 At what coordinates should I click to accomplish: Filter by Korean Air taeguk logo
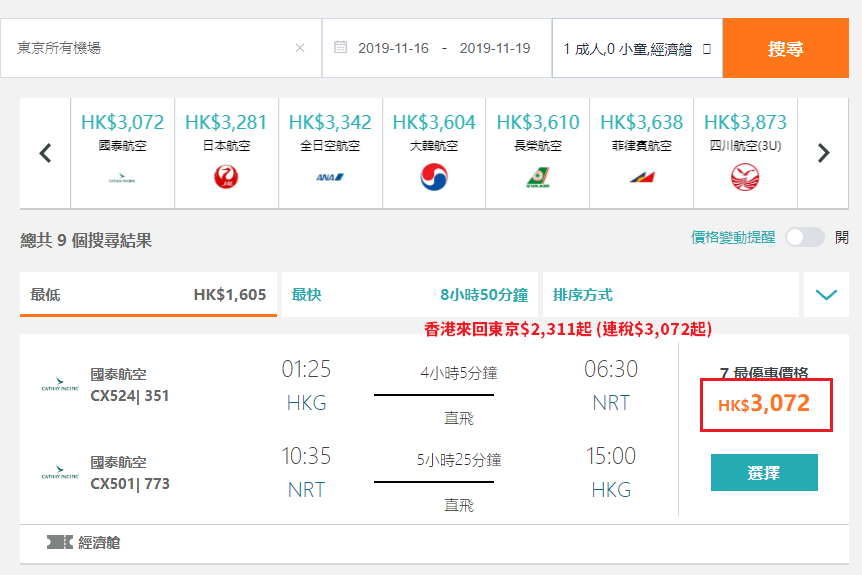coord(434,177)
